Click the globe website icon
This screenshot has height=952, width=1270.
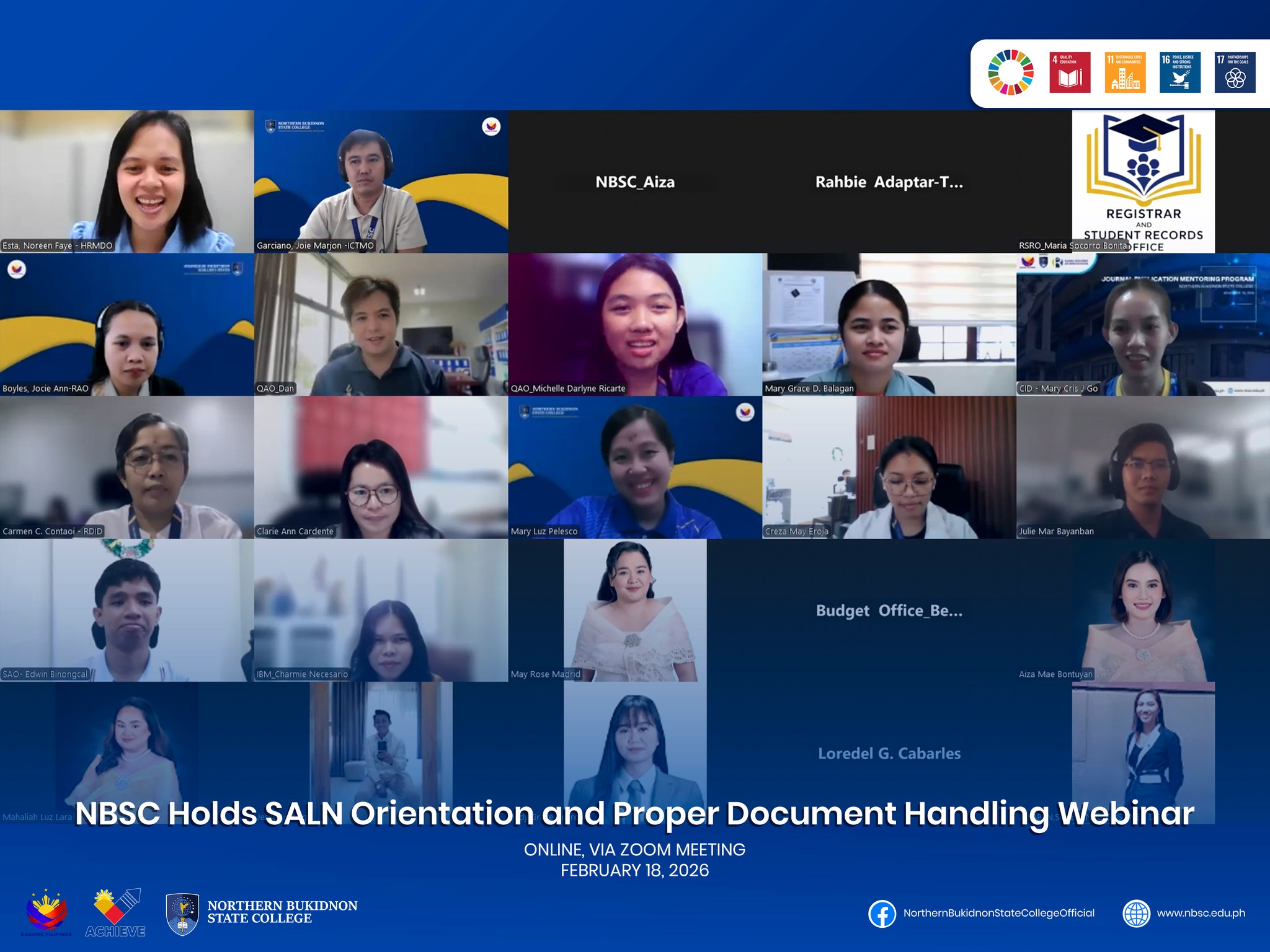point(1137,914)
